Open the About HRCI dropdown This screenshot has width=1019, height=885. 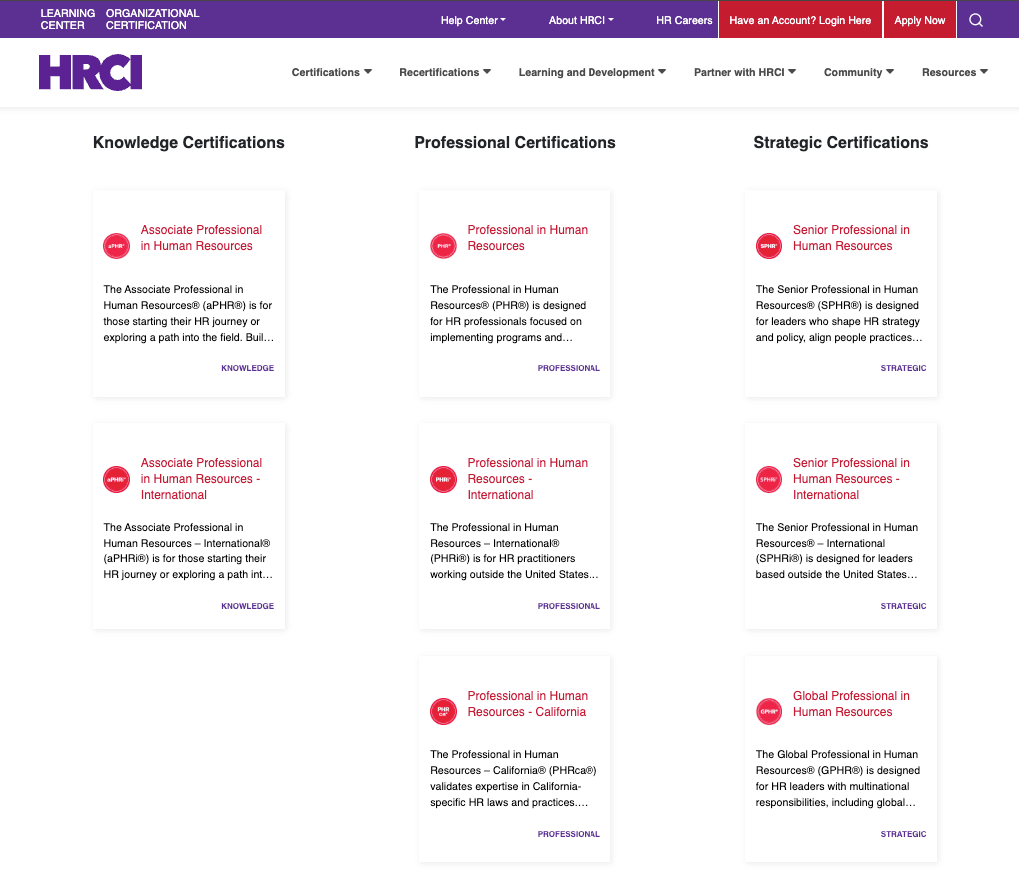(581, 20)
